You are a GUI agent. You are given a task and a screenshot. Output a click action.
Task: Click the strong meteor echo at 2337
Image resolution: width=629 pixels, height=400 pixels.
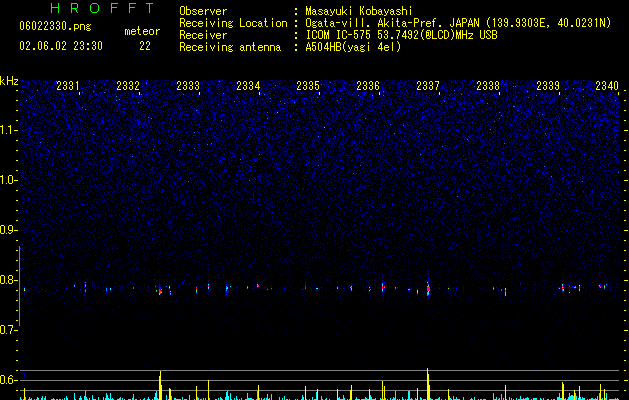428,288
